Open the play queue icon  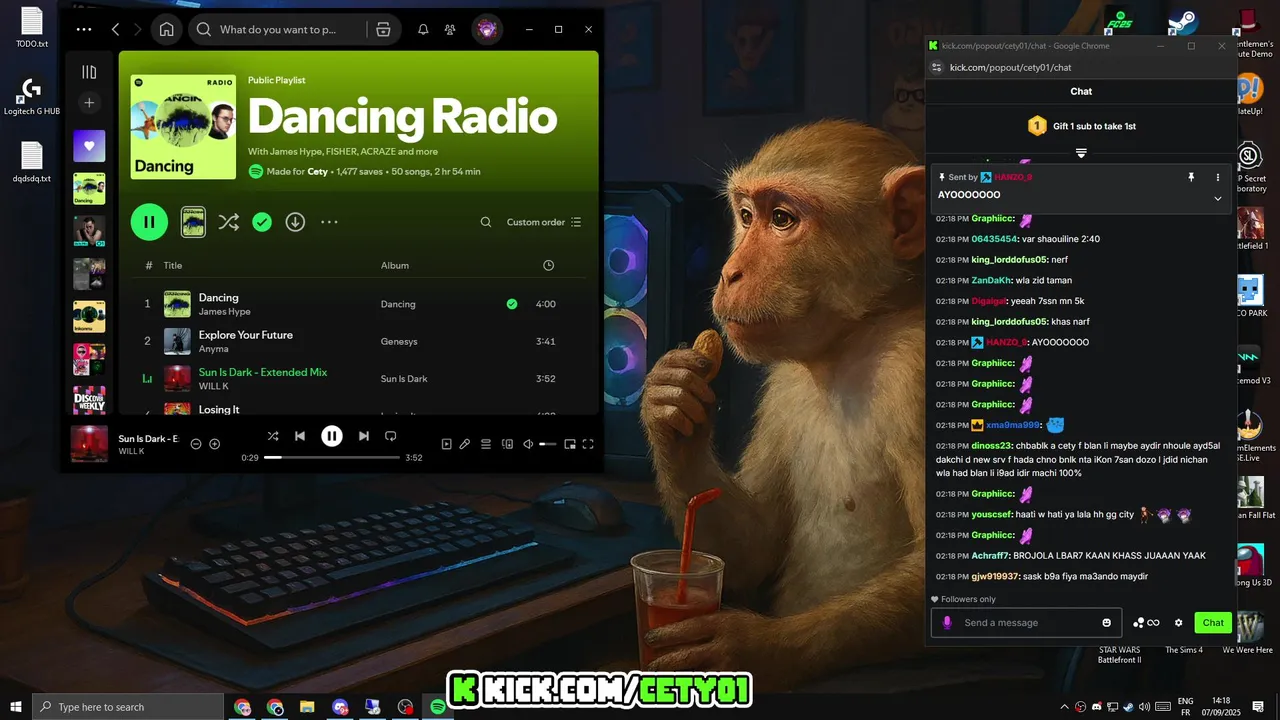pyautogui.click(x=486, y=444)
